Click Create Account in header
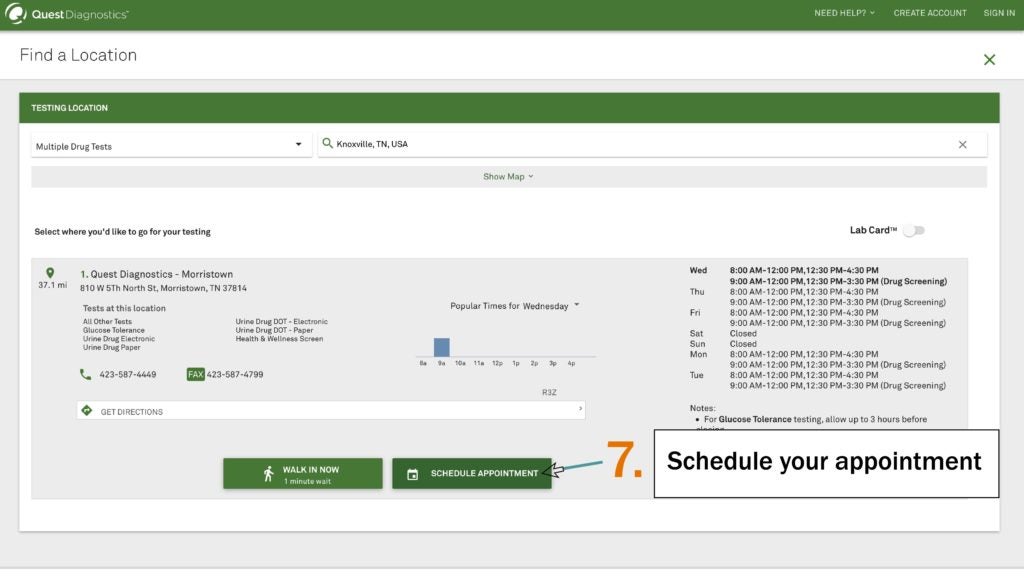Screen dimensions: 1024x576 930,13
